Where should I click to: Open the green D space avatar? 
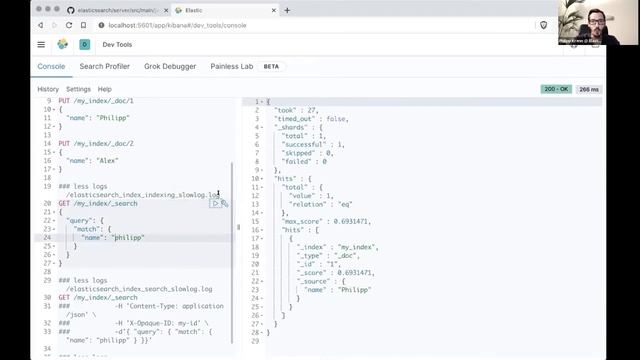[x=84, y=44]
